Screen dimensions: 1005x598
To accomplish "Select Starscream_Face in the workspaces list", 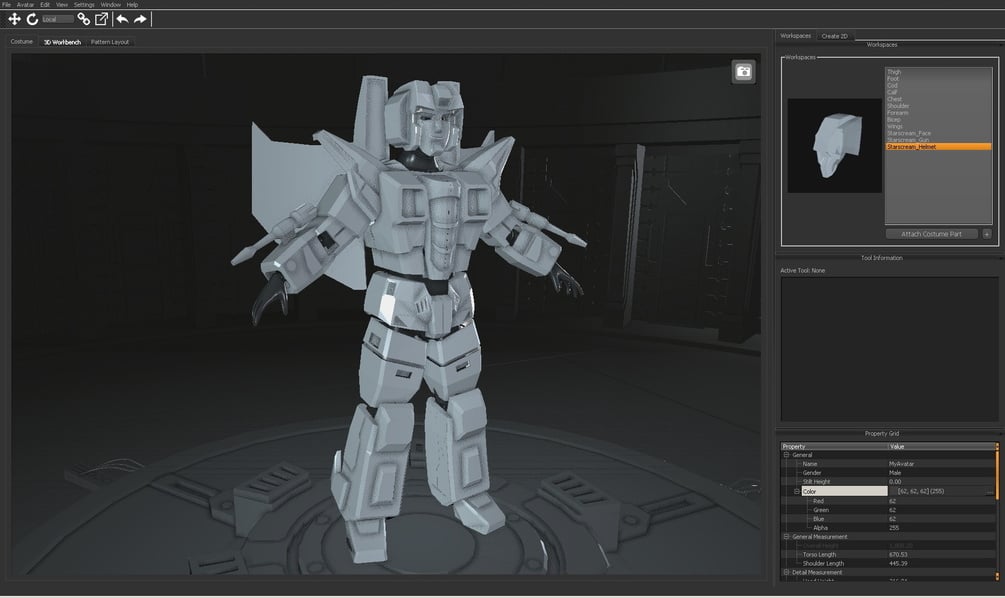I will tap(909, 133).
